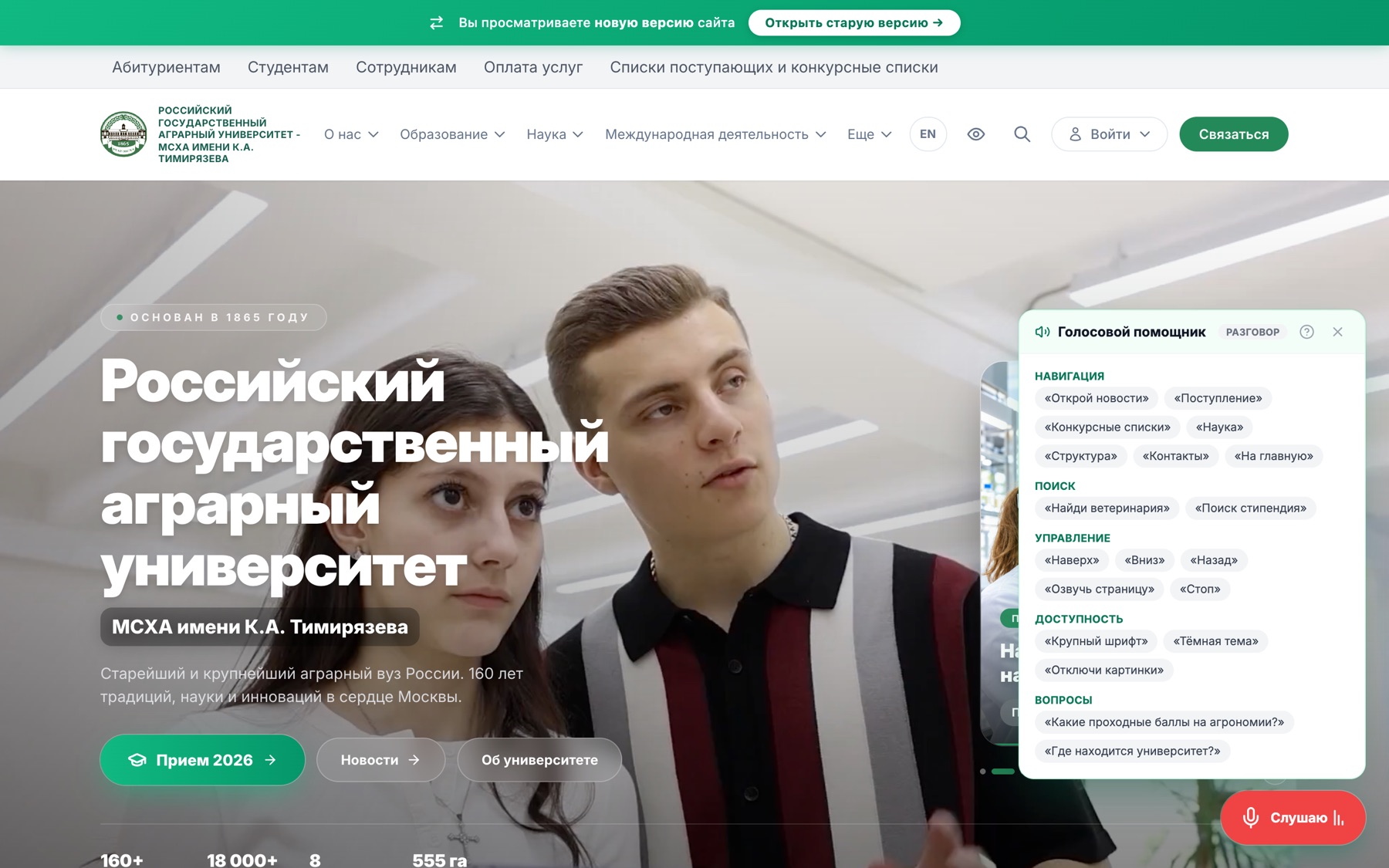Image resolution: width=1389 pixels, height=868 pixels.
Task: Click the «Озвучь страницу» command chip
Action: coord(1099,589)
